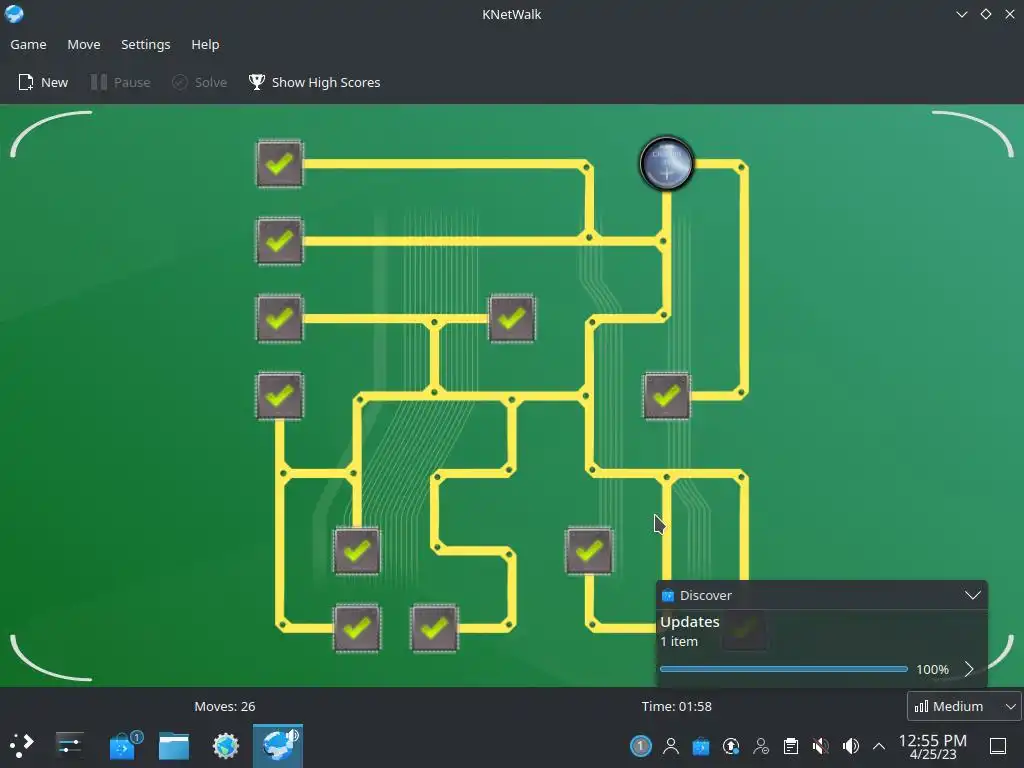Screen dimensions: 1024x768
Task: Click the Pause toolbar button
Action: (121, 82)
